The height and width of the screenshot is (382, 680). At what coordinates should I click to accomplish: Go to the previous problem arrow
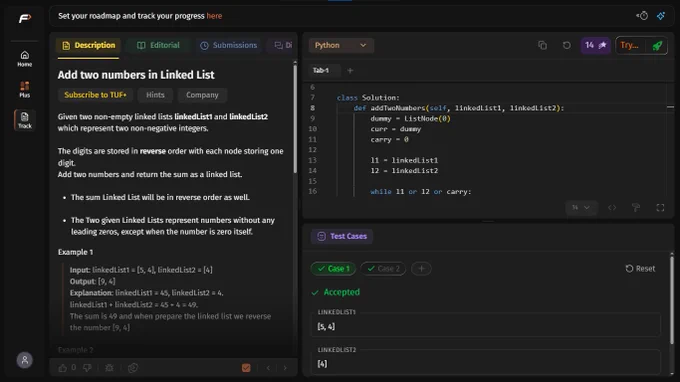(268, 368)
